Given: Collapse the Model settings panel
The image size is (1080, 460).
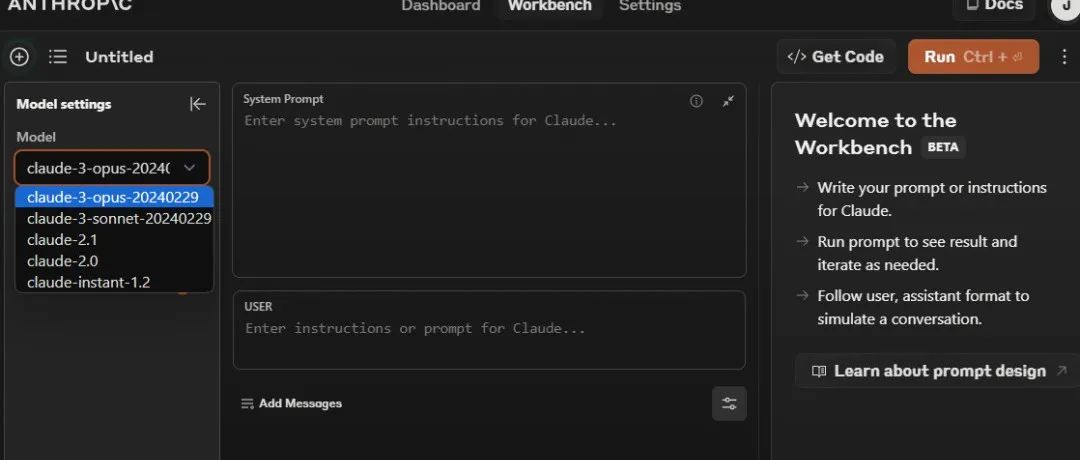Looking at the screenshot, I should coord(198,104).
